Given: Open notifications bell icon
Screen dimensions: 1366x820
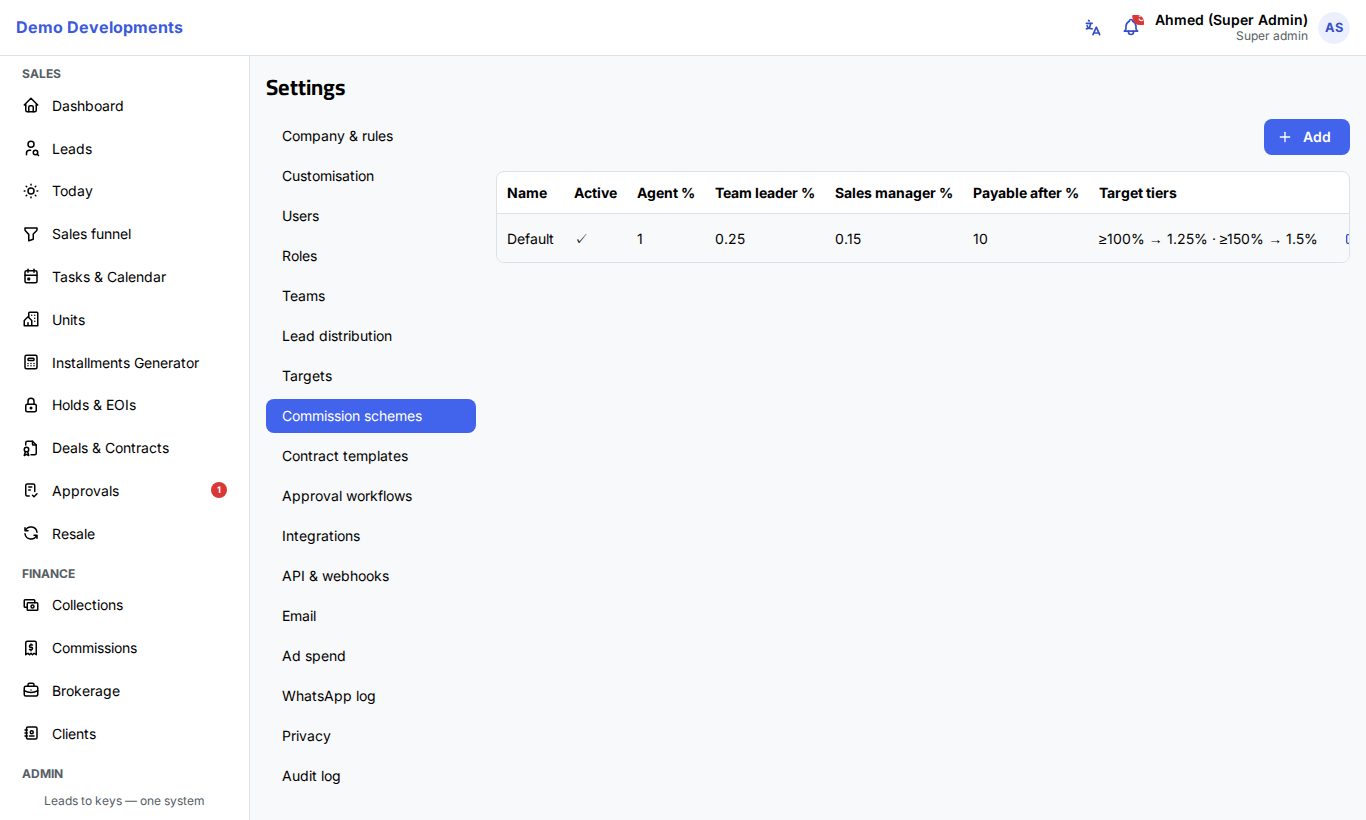Looking at the screenshot, I should point(1131,27).
